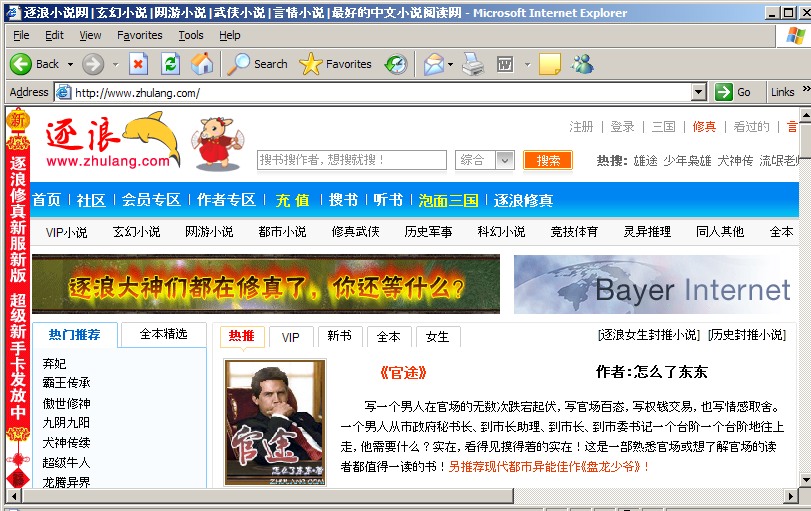Open the Messenger icon in the toolbar
811x511 pixels.
582,64
